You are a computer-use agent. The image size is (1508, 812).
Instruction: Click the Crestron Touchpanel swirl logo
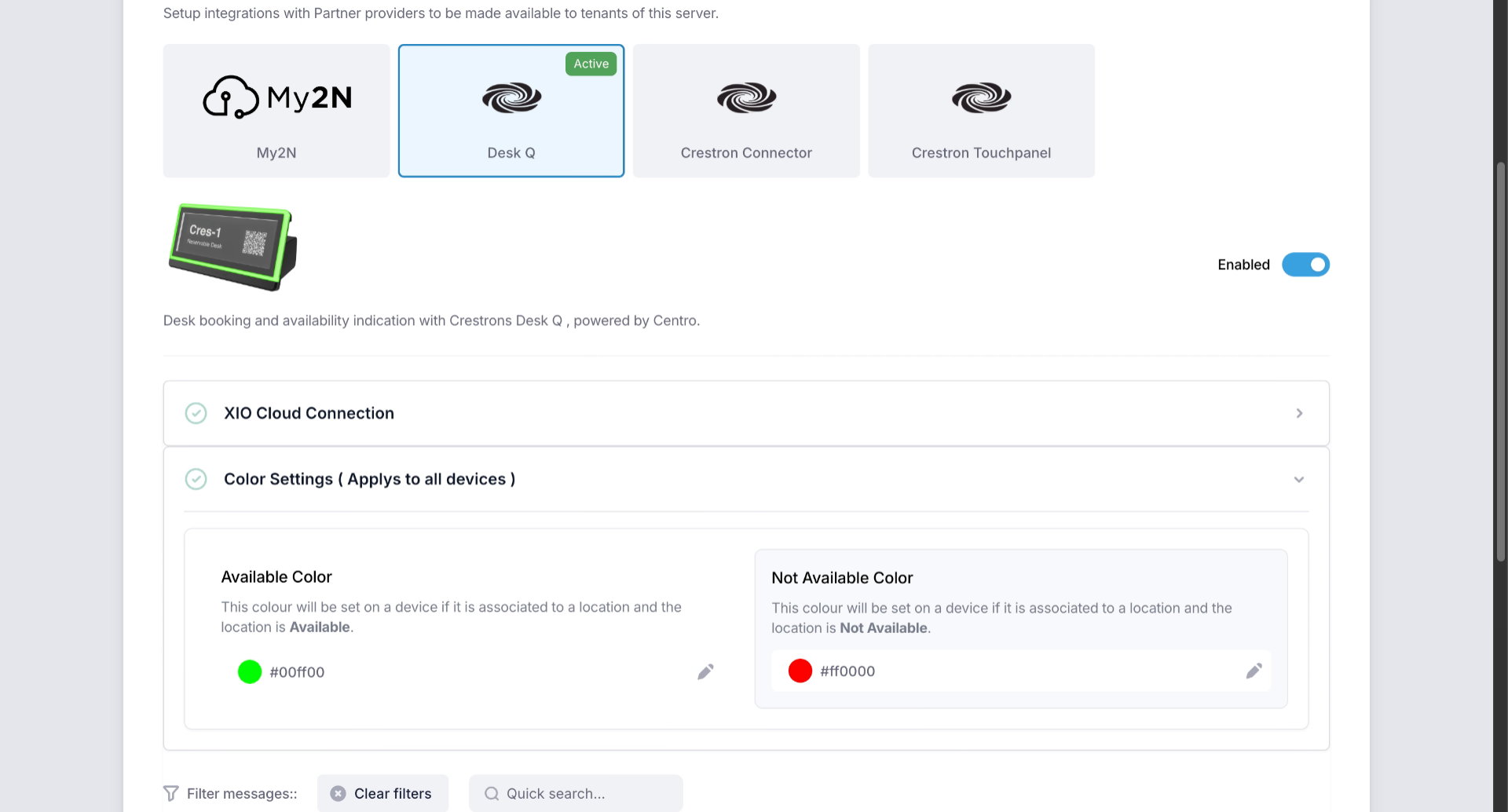point(981,98)
